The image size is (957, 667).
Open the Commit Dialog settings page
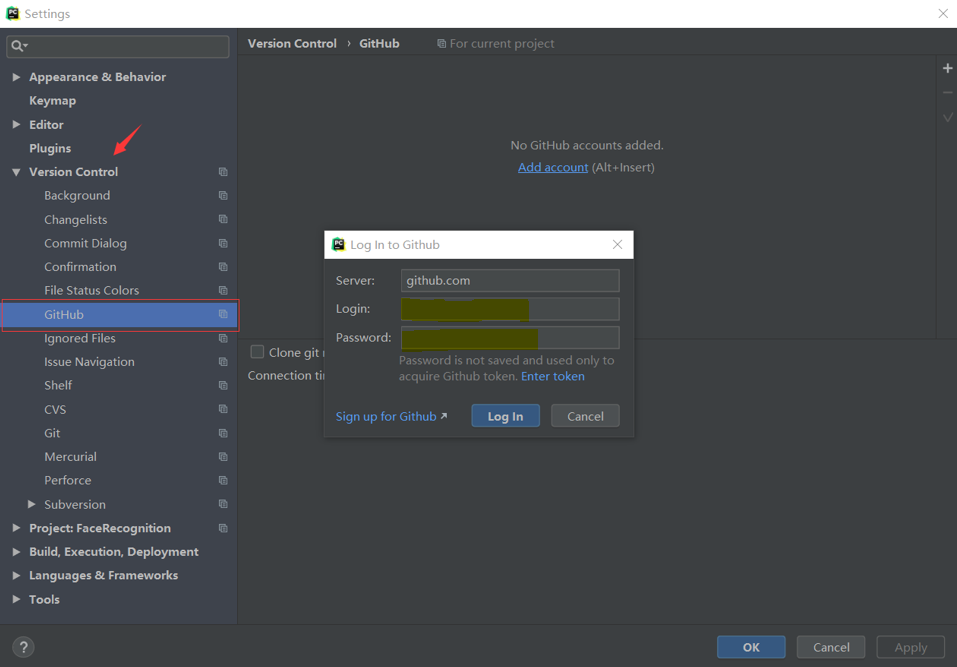(85, 243)
